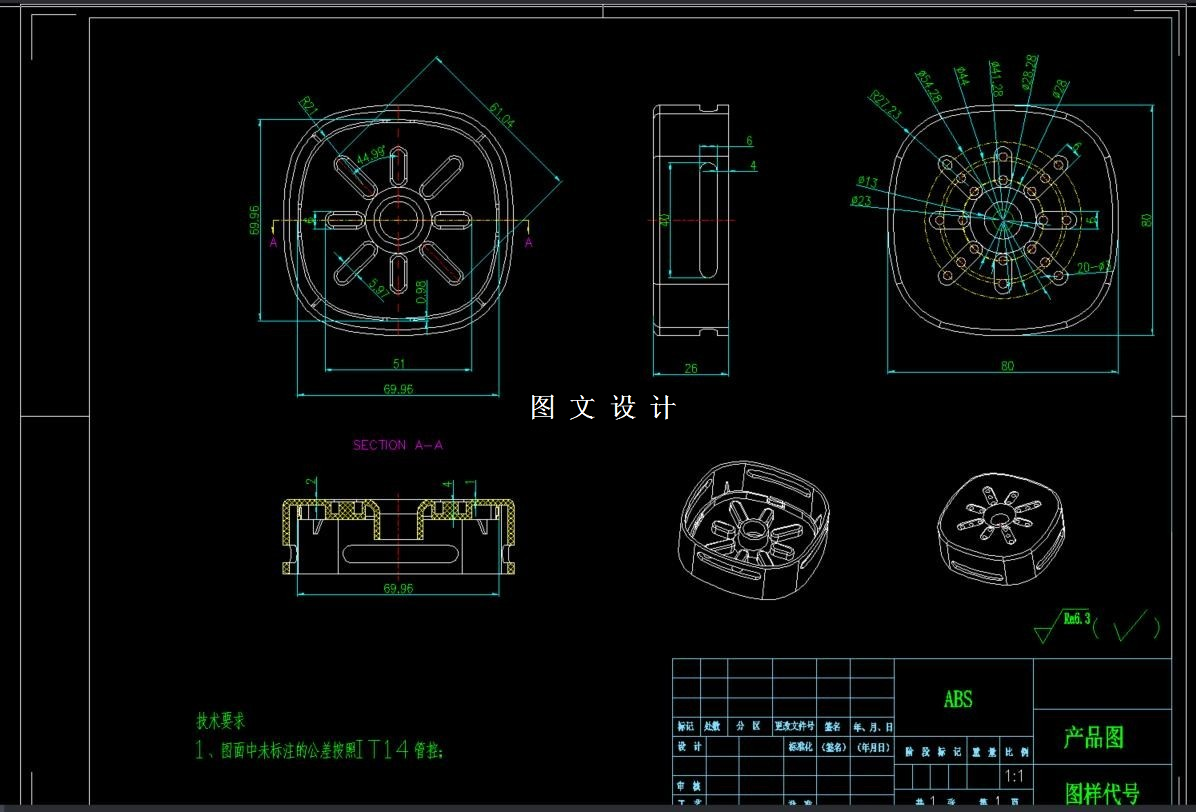Click the 5.97 slot dimension
The image size is (1196, 812).
(x=378, y=287)
